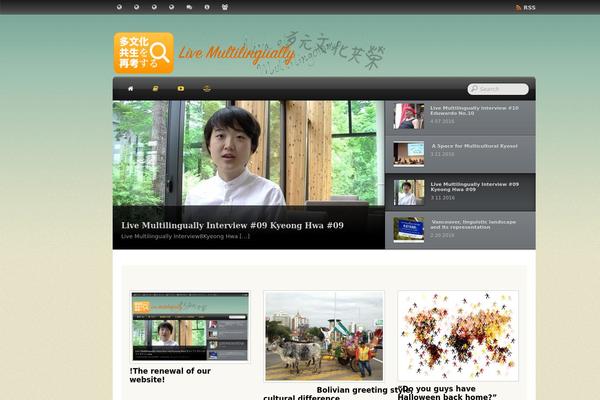The width and height of the screenshot is (600, 400).
Task: Click the orange RSS feed icon
Action: click(518, 7)
